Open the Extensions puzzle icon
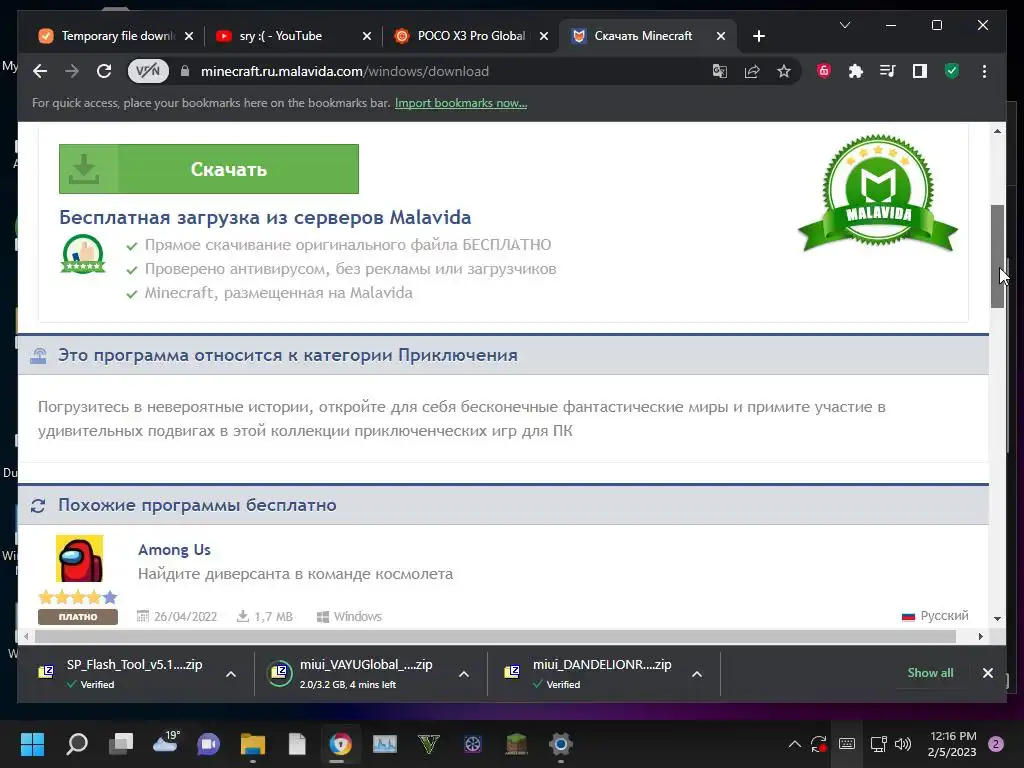The width and height of the screenshot is (1024, 768). 856,71
